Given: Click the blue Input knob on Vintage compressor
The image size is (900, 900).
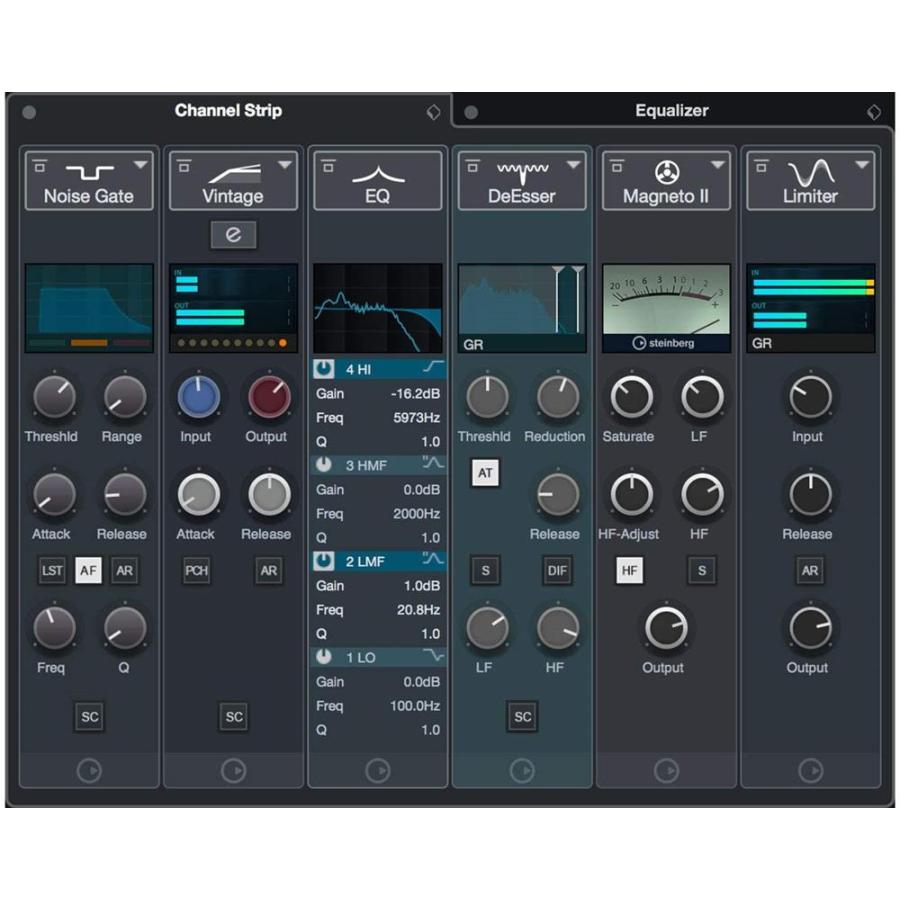Looking at the screenshot, I should click(199, 397).
